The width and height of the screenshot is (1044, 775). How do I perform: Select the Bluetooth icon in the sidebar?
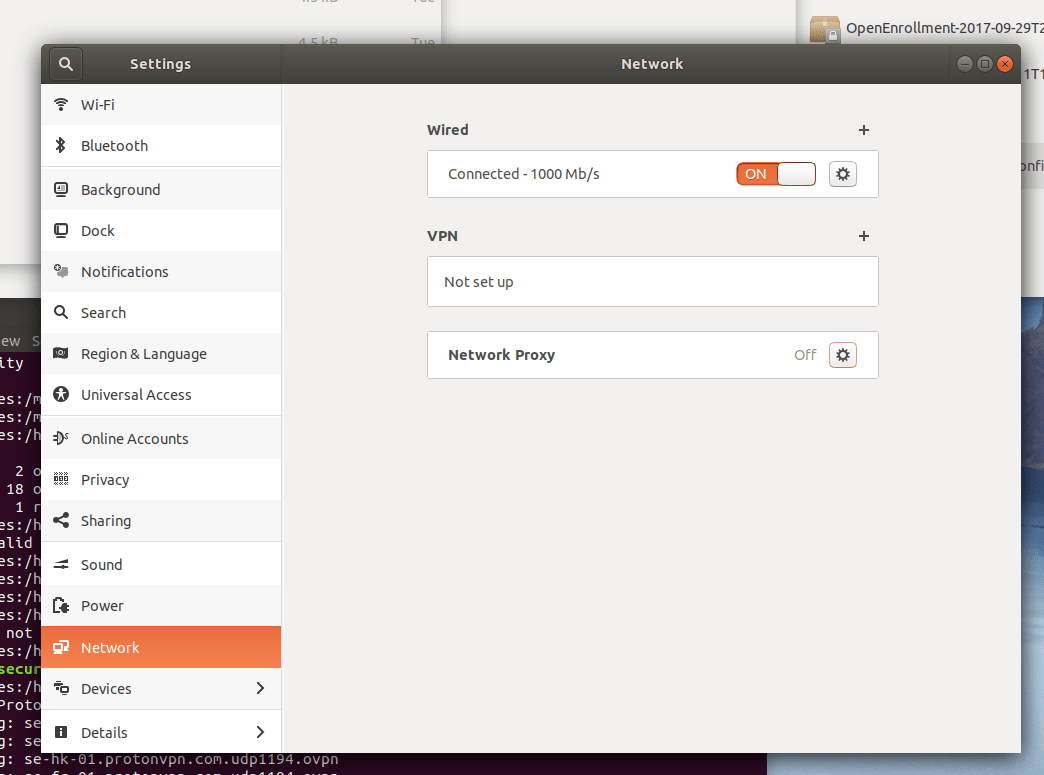61,146
